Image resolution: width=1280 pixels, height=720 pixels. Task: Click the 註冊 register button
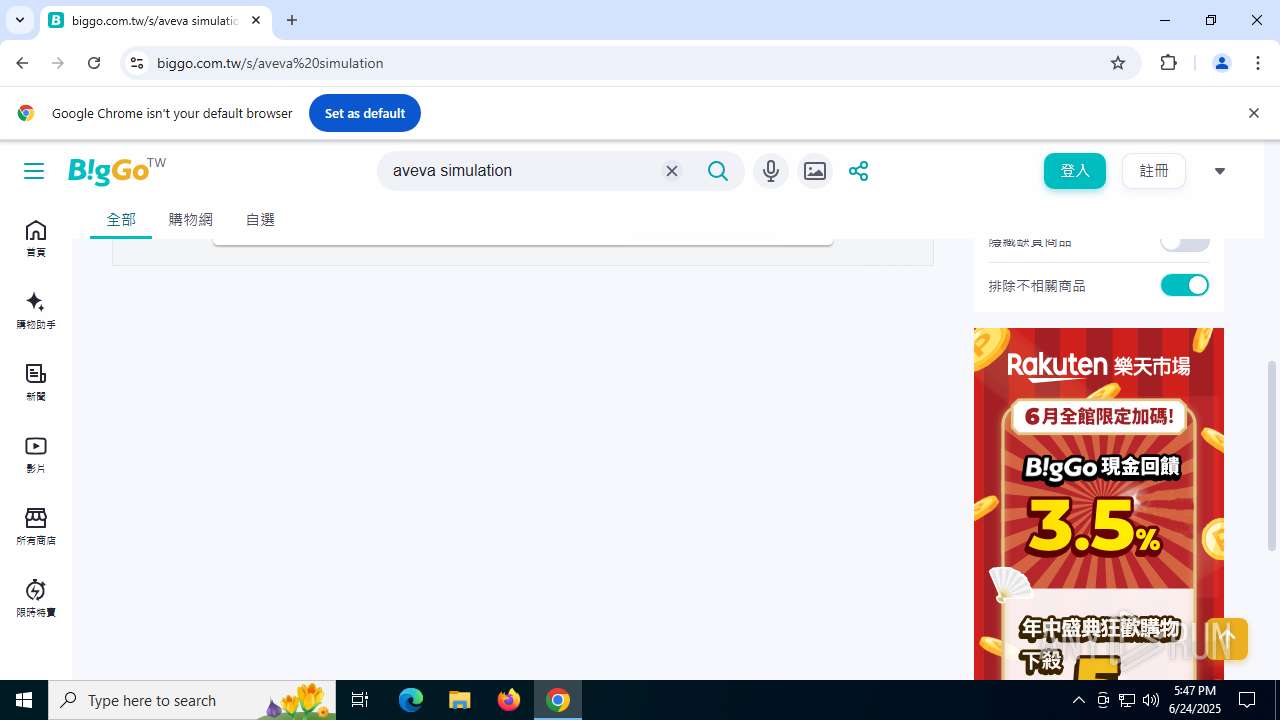tap(1154, 171)
